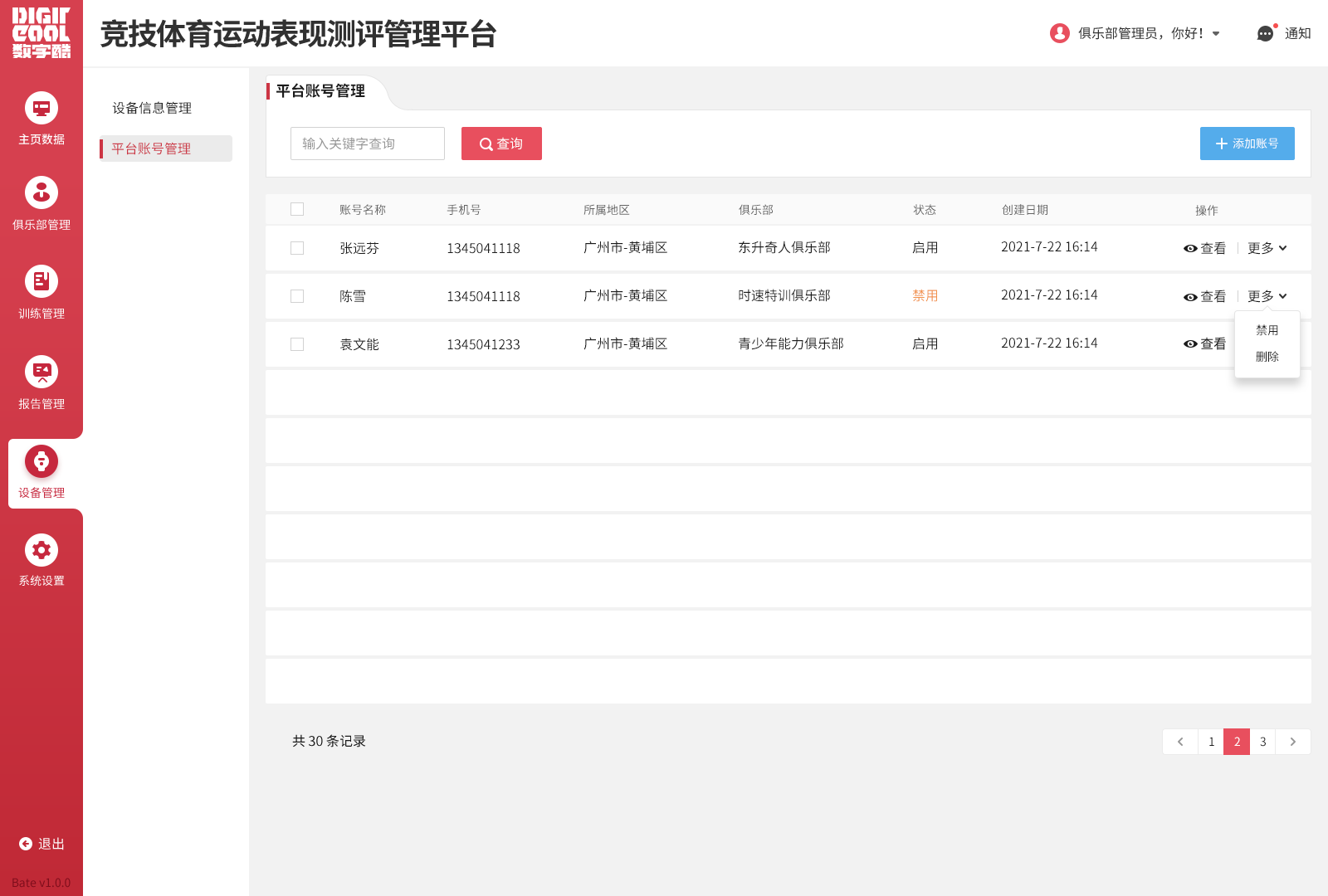The image size is (1328, 896).
Task: Toggle the select-all header checkbox
Action: click(297, 209)
